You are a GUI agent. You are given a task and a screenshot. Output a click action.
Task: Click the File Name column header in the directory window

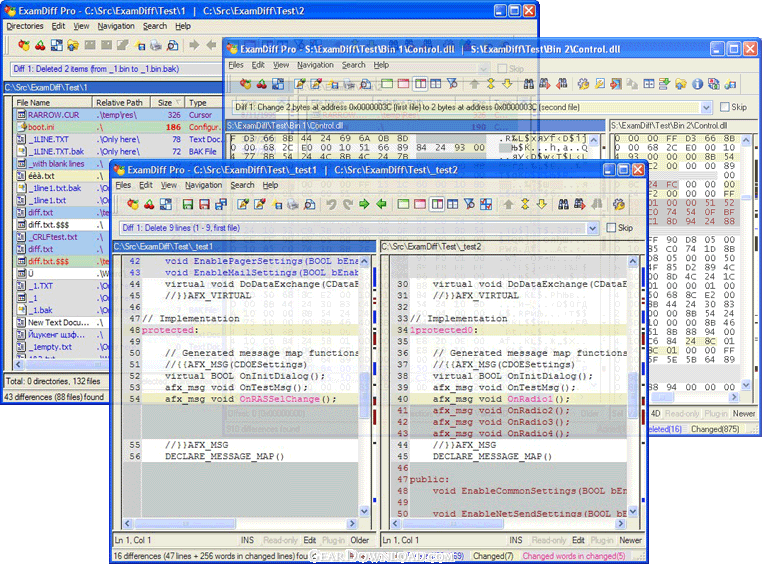click(x=53, y=103)
